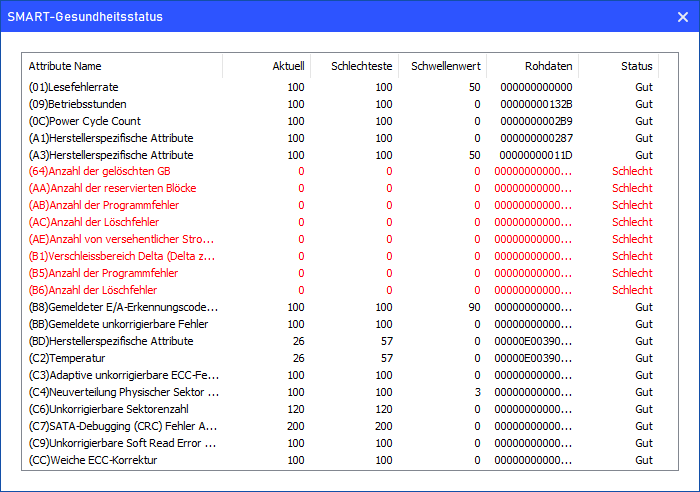Select (AC)Anzahl der Löschfehler row
This screenshot has height=492, width=700.
[x=341, y=222]
